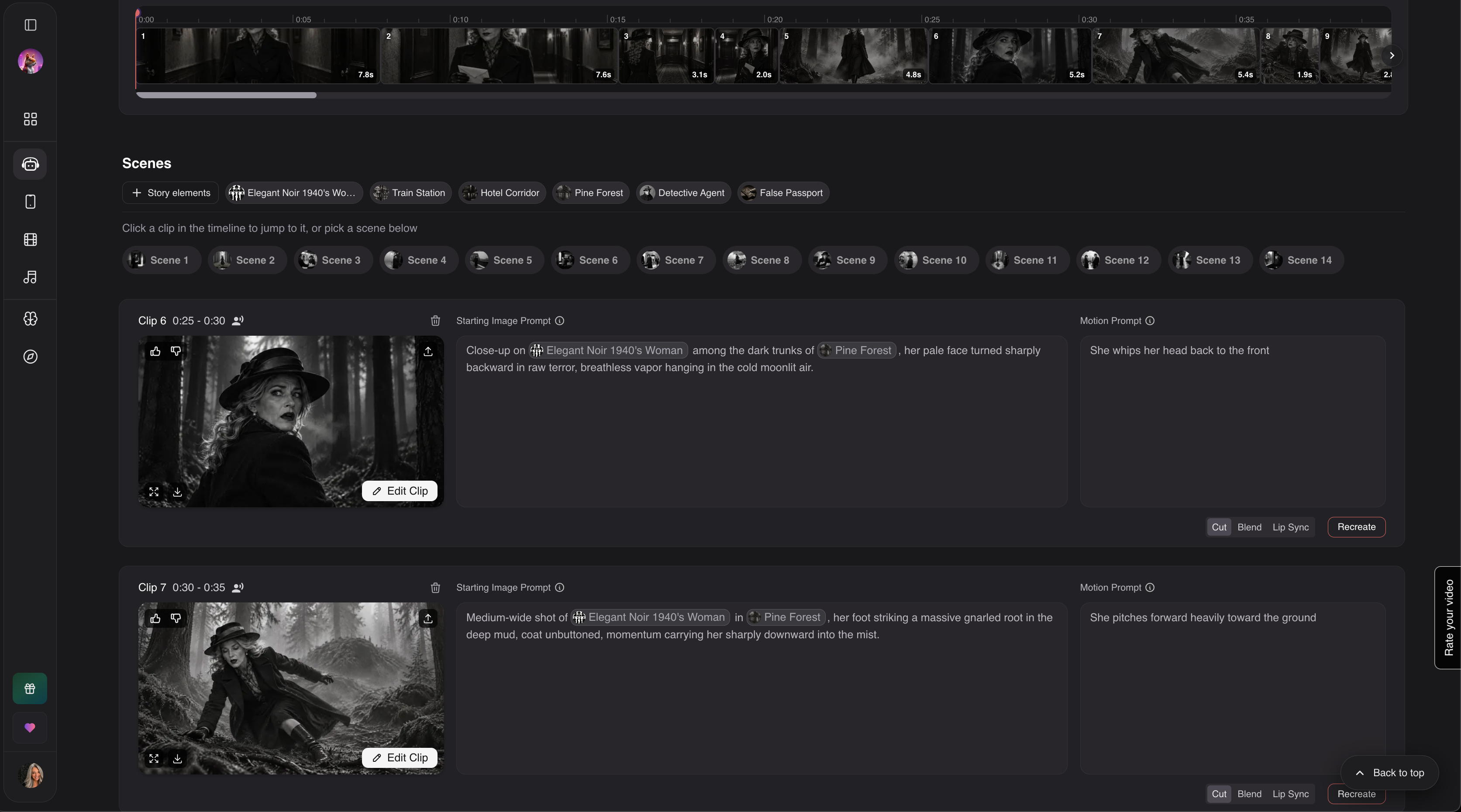Thumbs up the Clip 6 image
This screenshot has width=1461, height=812.
(x=155, y=351)
